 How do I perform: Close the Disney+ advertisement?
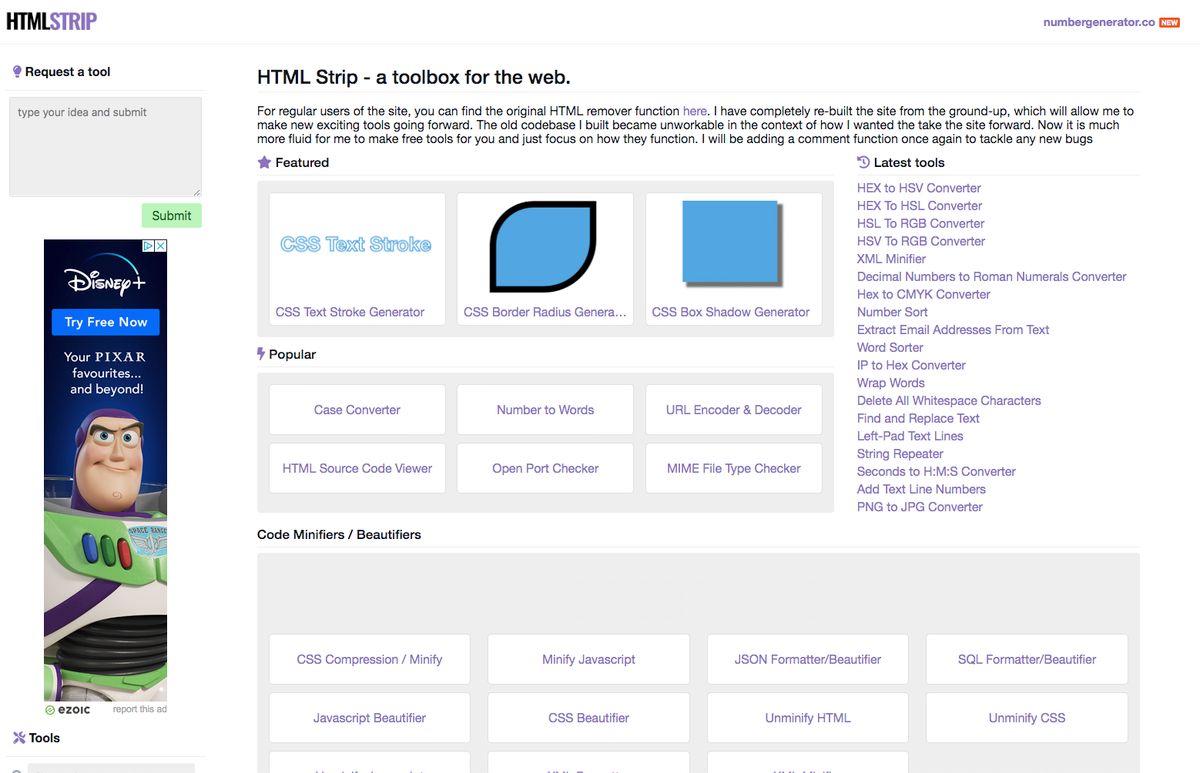(160, 244)
